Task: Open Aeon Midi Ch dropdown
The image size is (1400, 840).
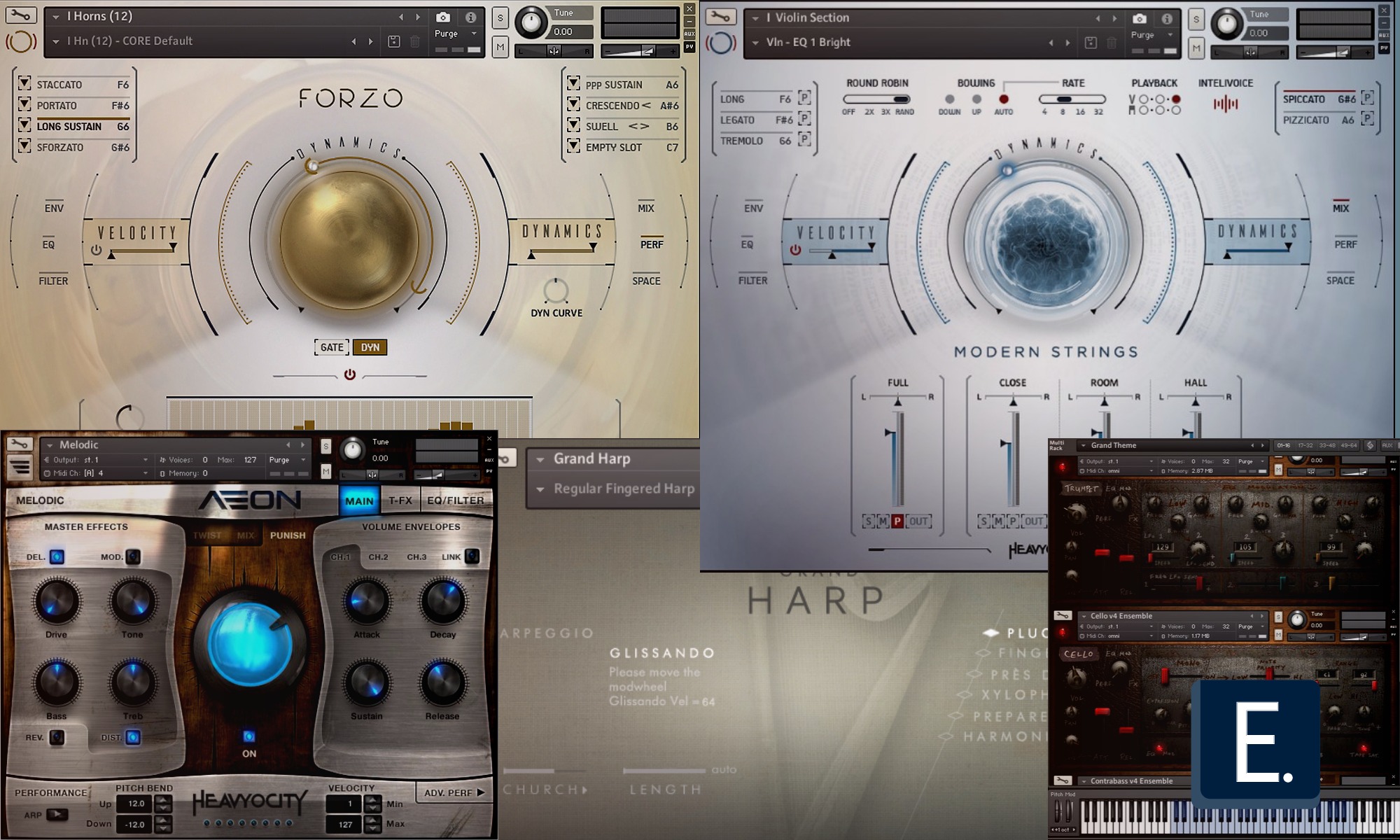Action: click(x=146, y=473)
